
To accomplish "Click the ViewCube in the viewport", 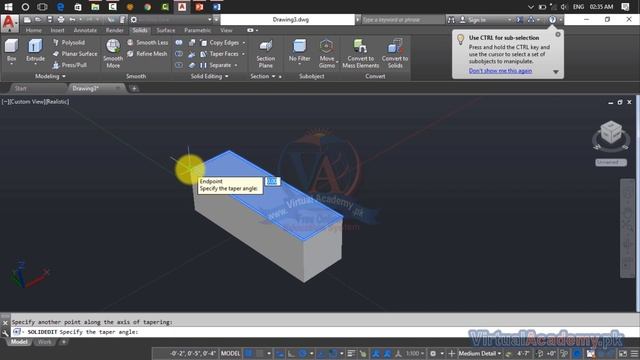I will click(x=611, y=132).
